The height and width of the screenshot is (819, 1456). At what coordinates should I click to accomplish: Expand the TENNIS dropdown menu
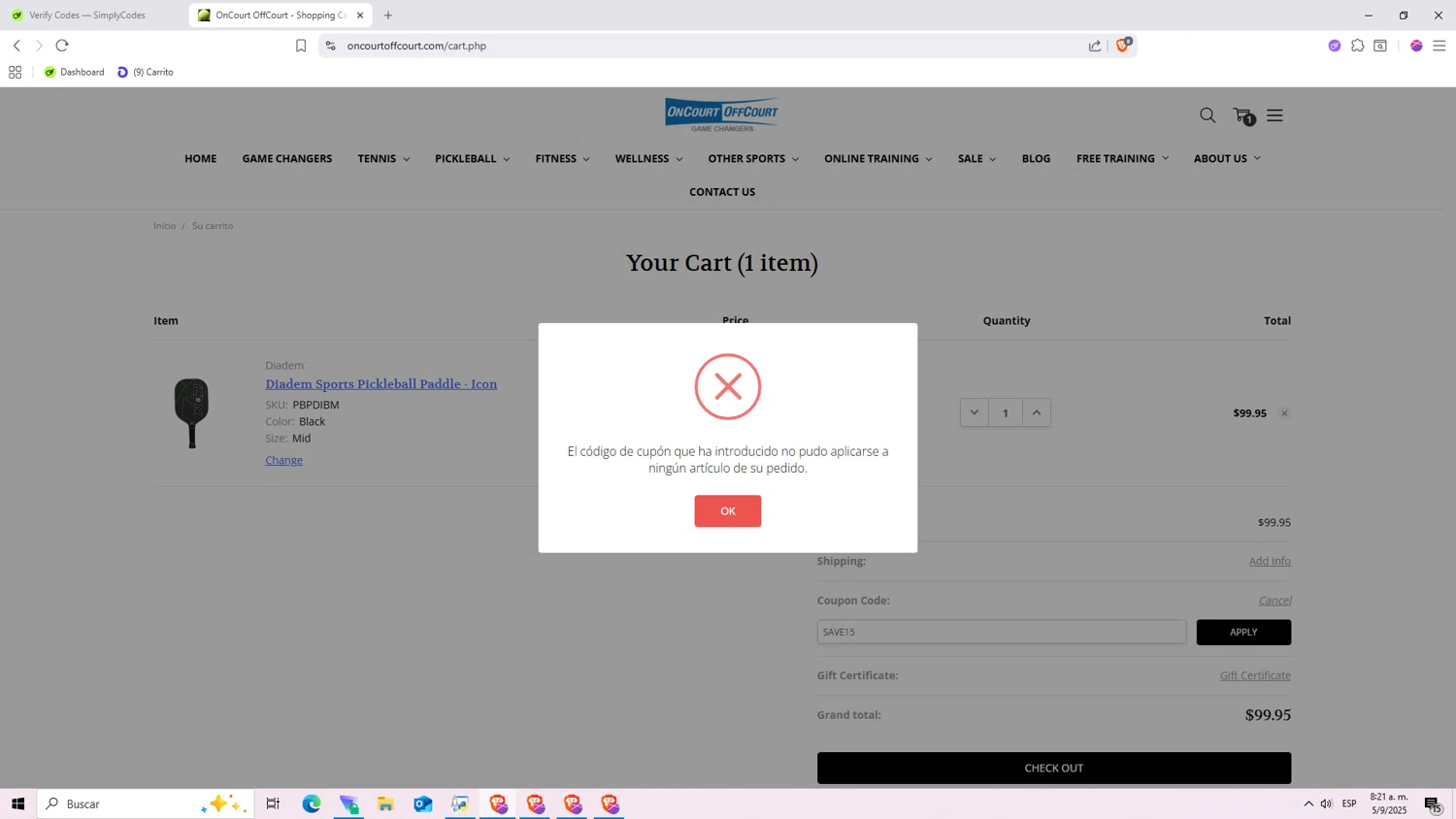coord(383,158)
